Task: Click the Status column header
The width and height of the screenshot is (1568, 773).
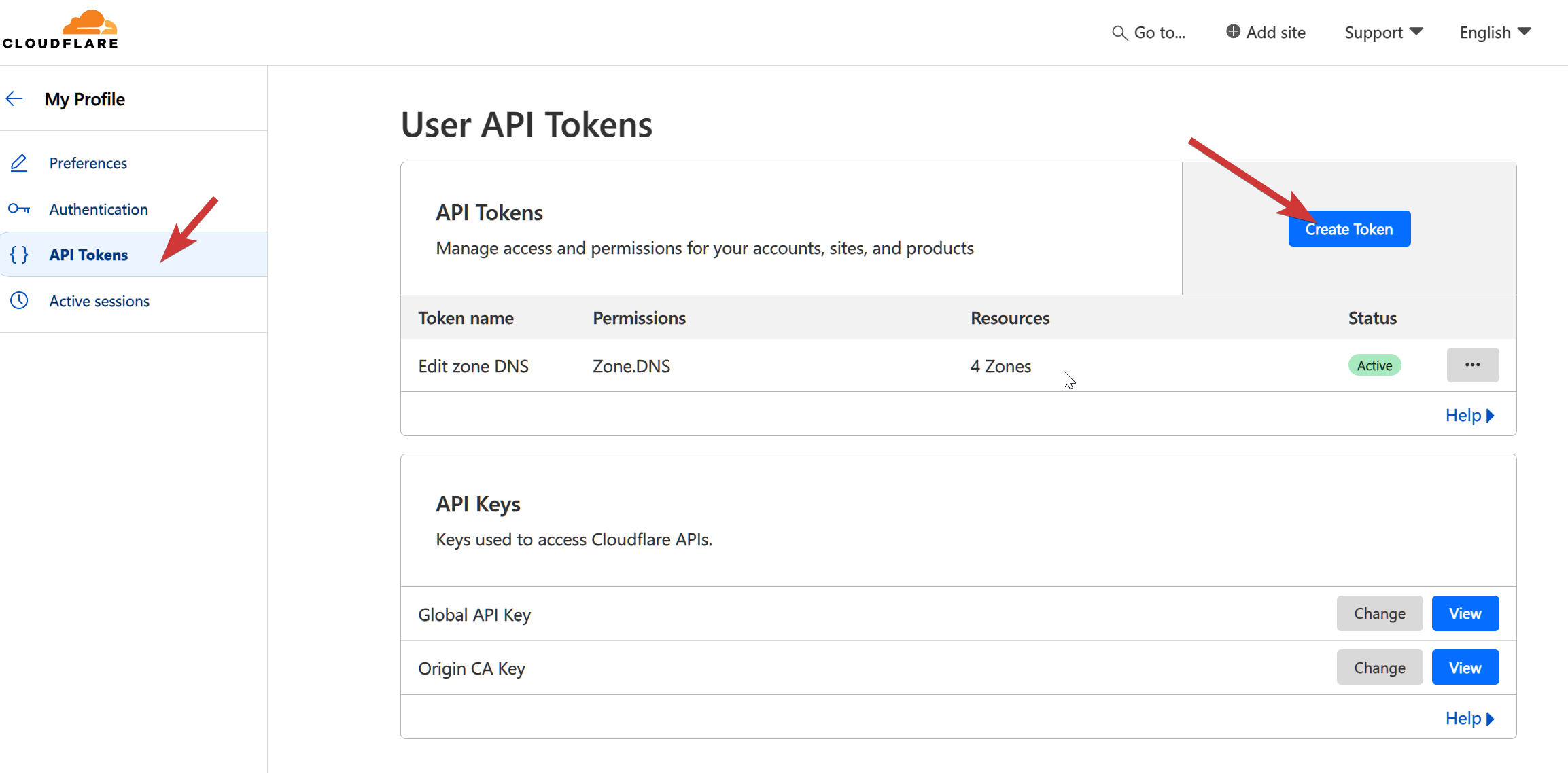Action: (1372, 318)
